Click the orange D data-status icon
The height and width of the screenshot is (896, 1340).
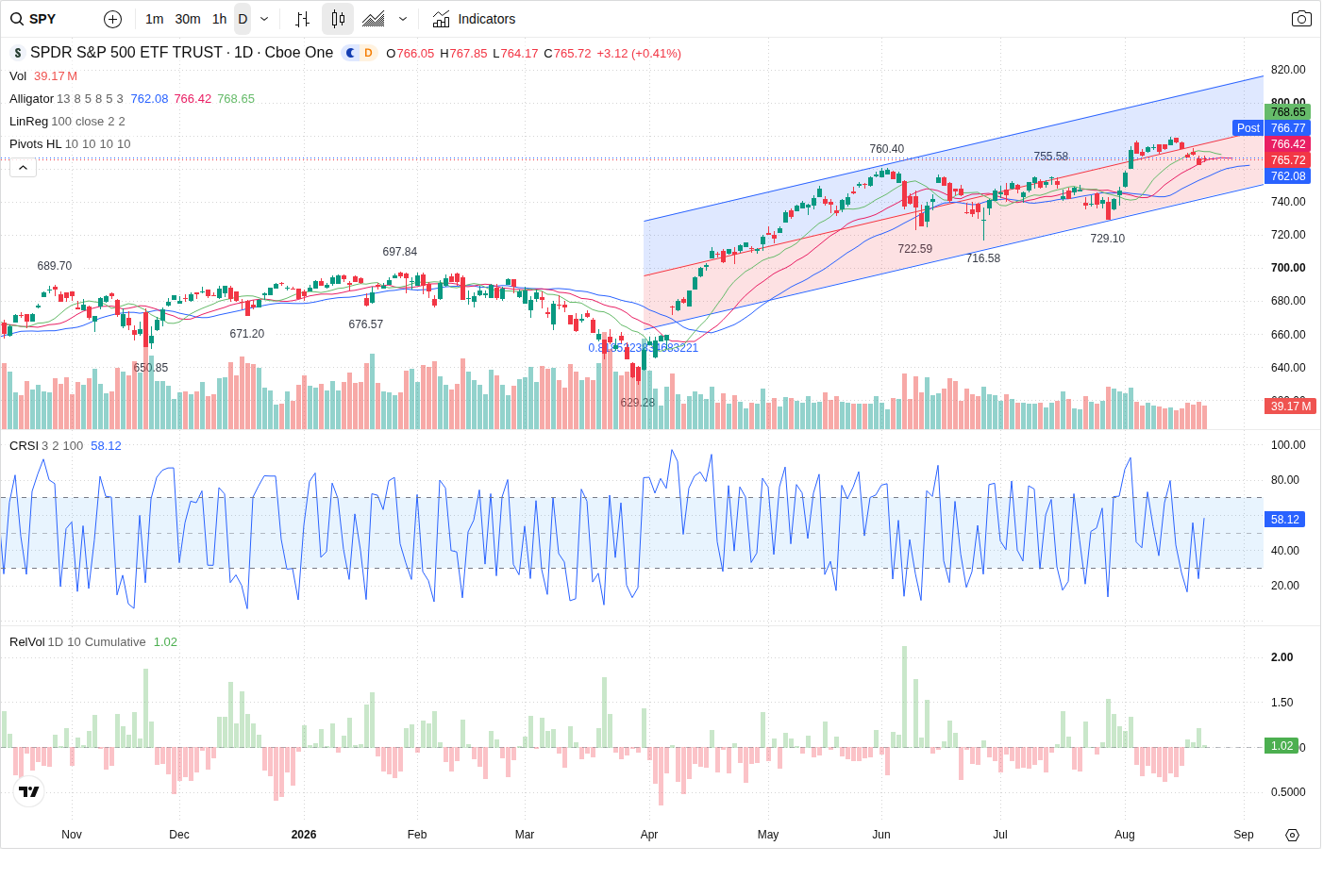(368, 53)
